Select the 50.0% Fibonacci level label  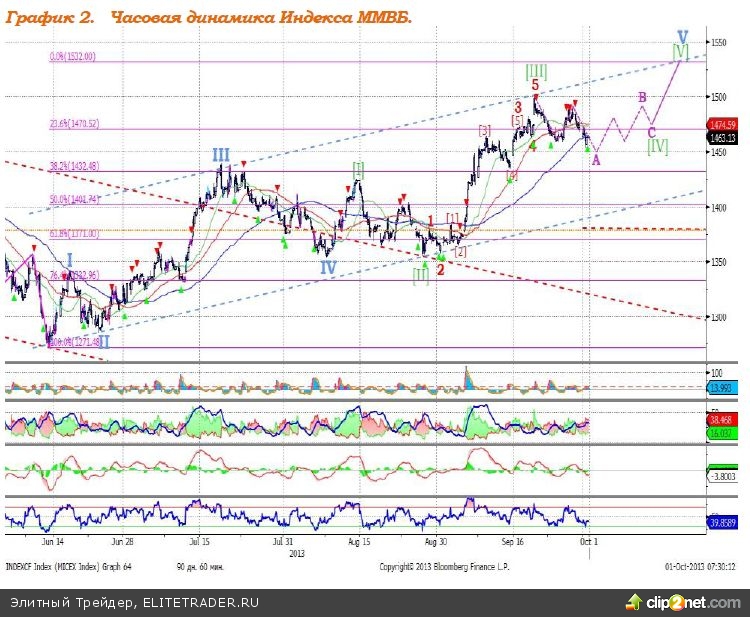[x=74, y=199]
